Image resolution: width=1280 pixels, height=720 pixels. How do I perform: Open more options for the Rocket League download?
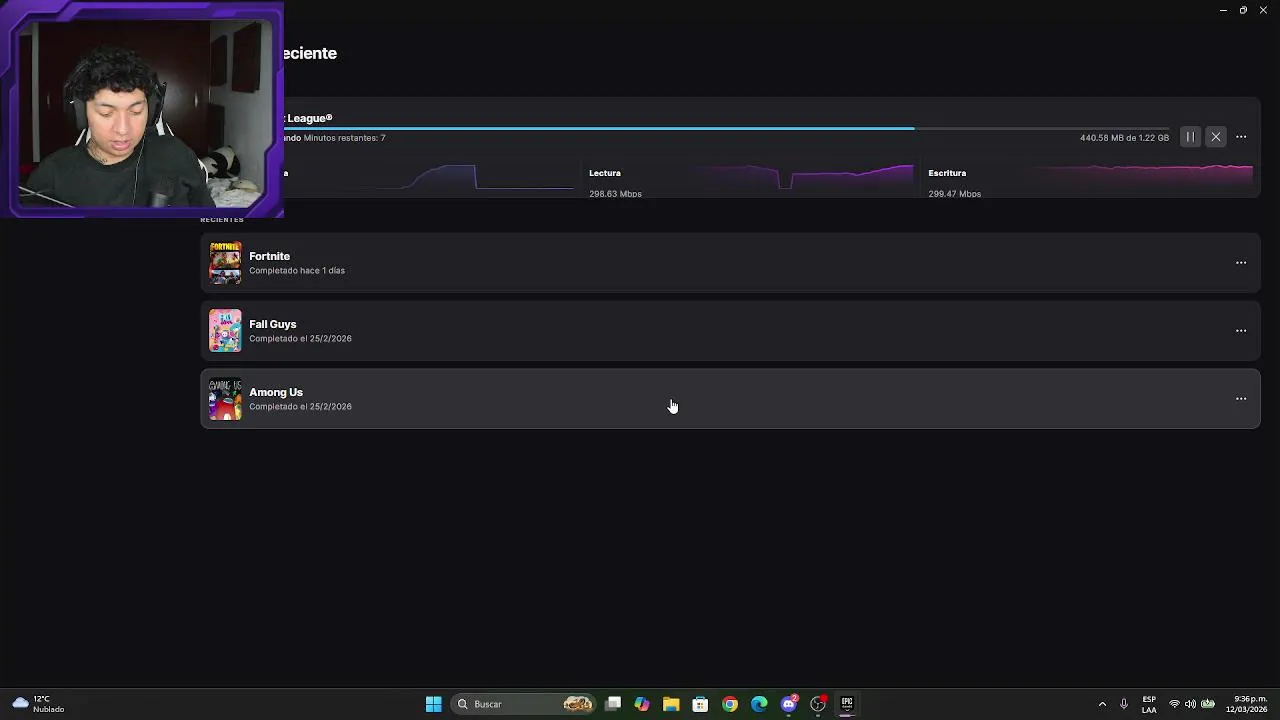tap(1241, 137)
